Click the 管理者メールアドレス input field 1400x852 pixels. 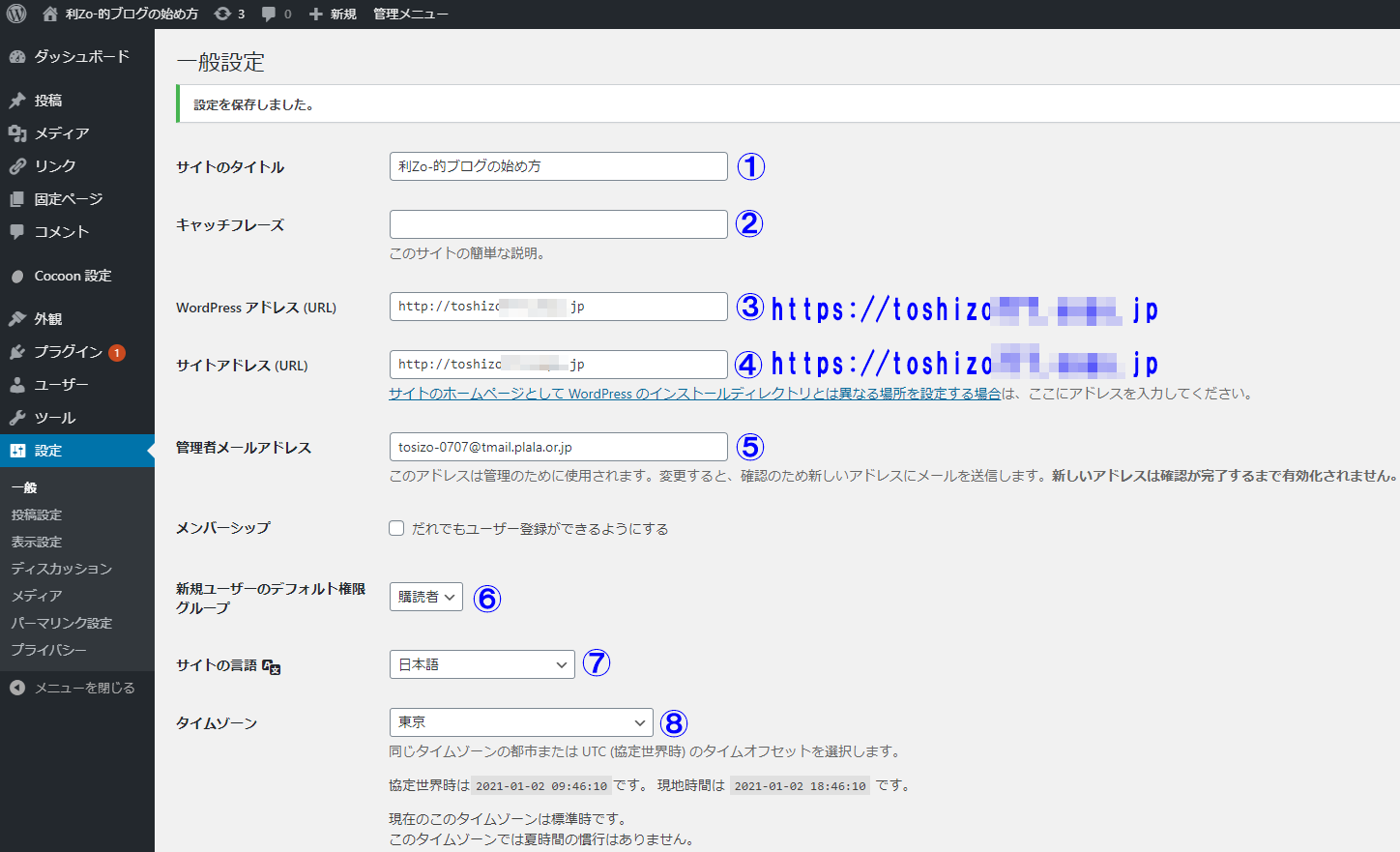coord(558,447)
